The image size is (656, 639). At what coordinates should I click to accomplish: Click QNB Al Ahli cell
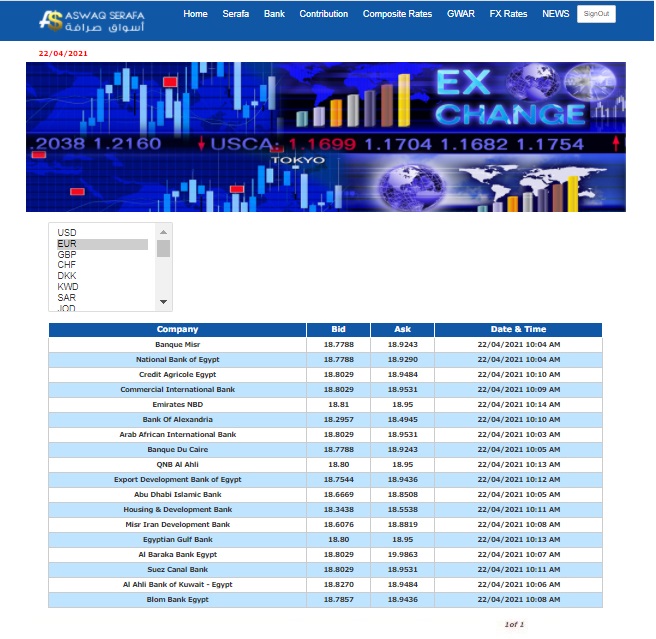177,465
